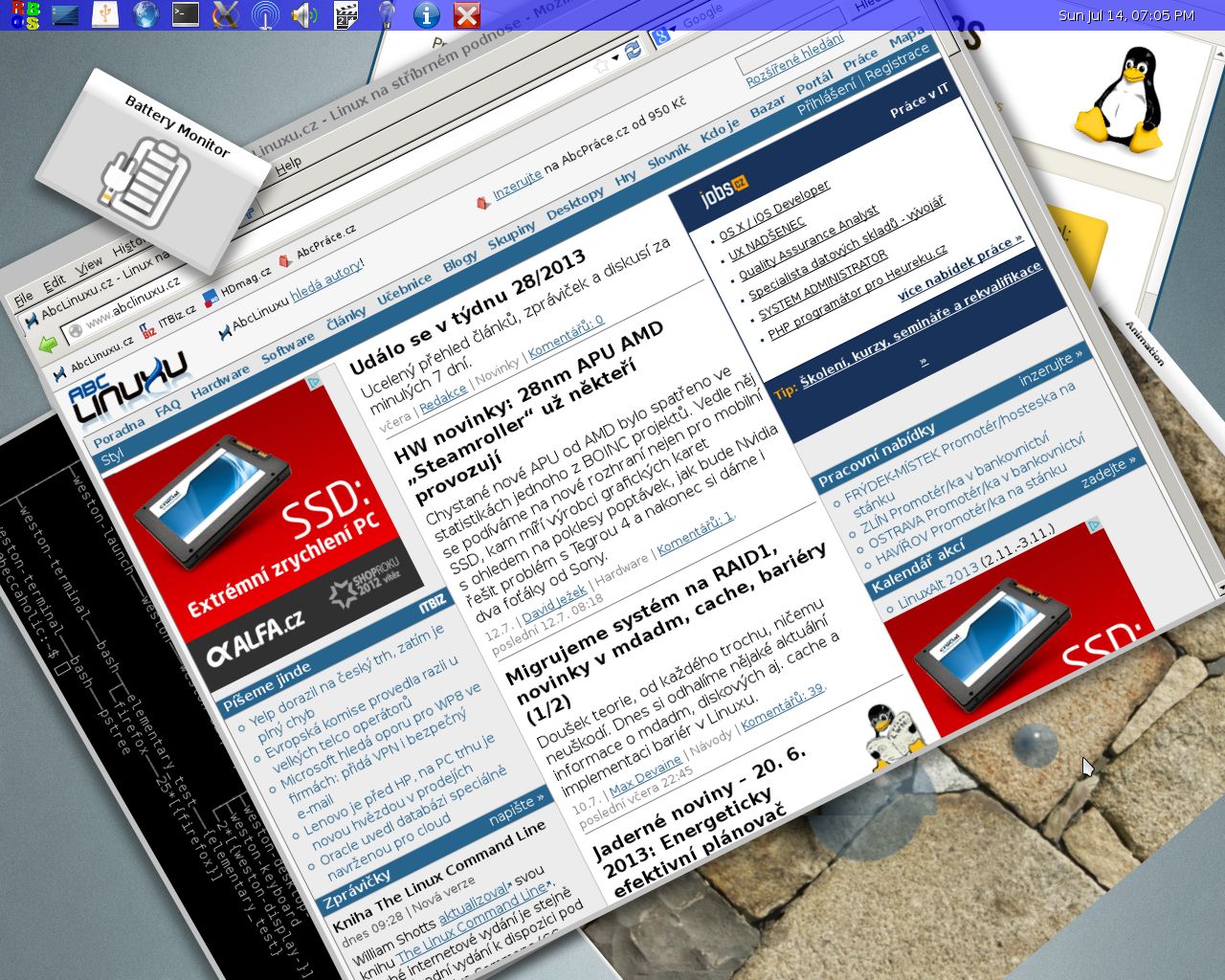Go to Poradna section
1225x980 pixels.
(119, 432)
